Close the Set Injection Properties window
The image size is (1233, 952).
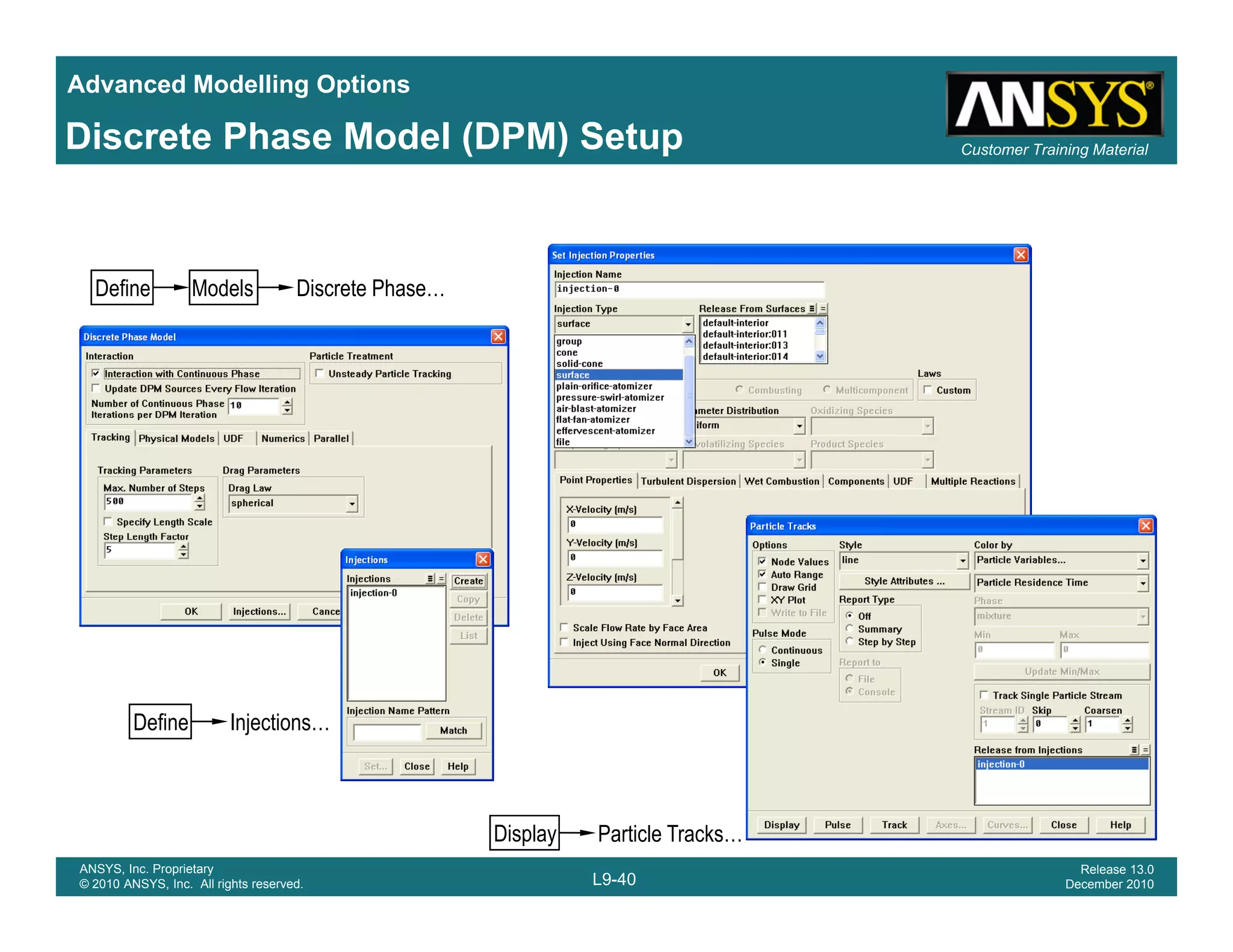point(1021,255)
